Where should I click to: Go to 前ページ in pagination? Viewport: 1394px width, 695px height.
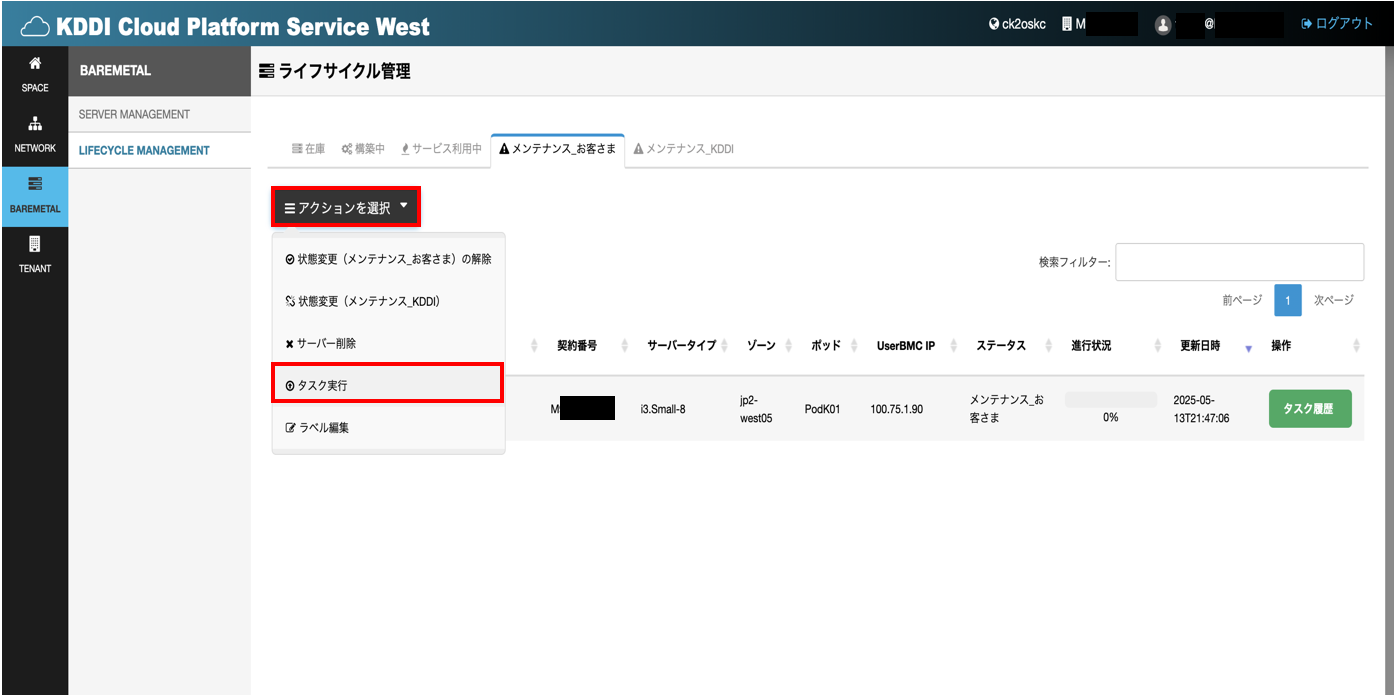tap(1242, 300)
